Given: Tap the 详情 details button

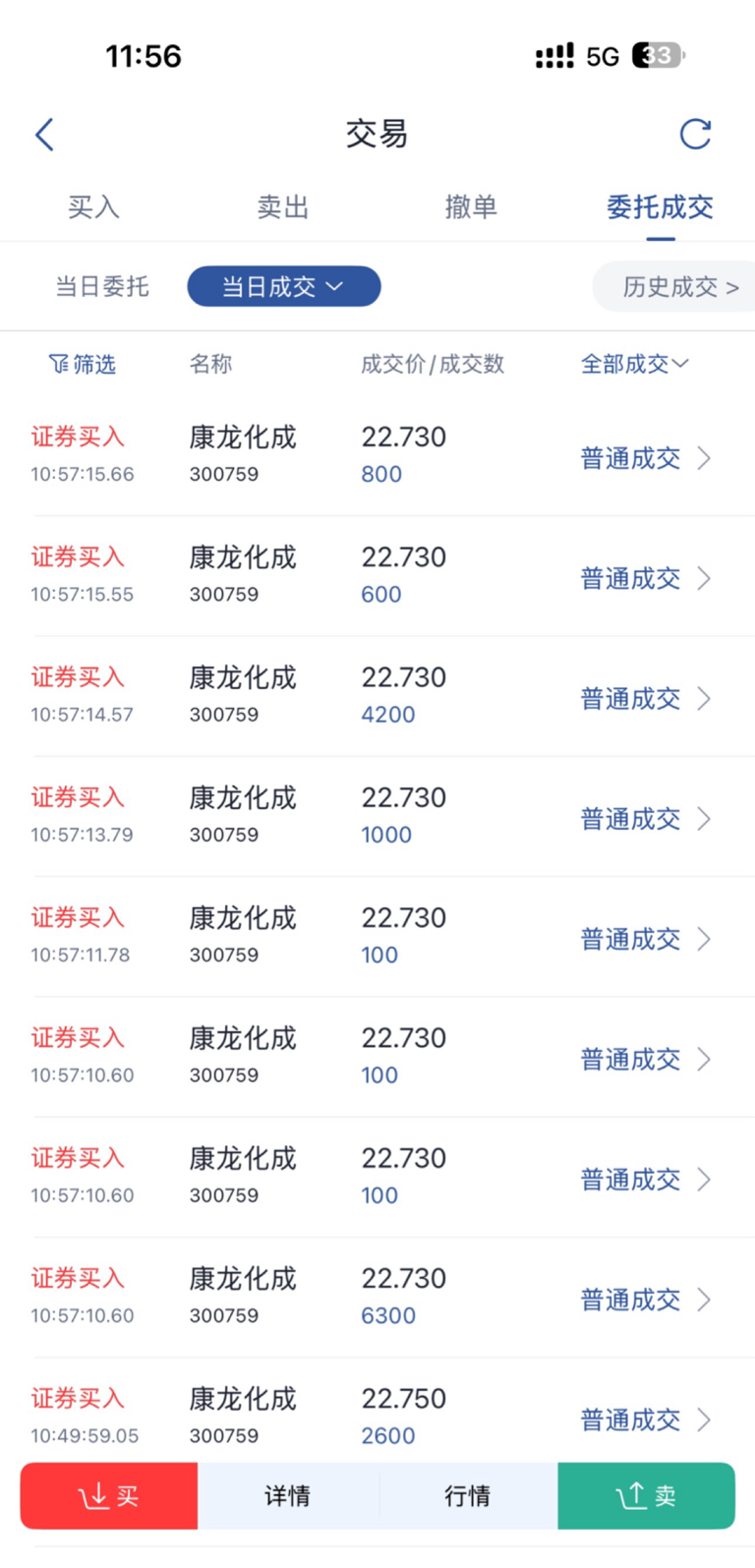Looking at the screenshot, I should [287, 1495].
